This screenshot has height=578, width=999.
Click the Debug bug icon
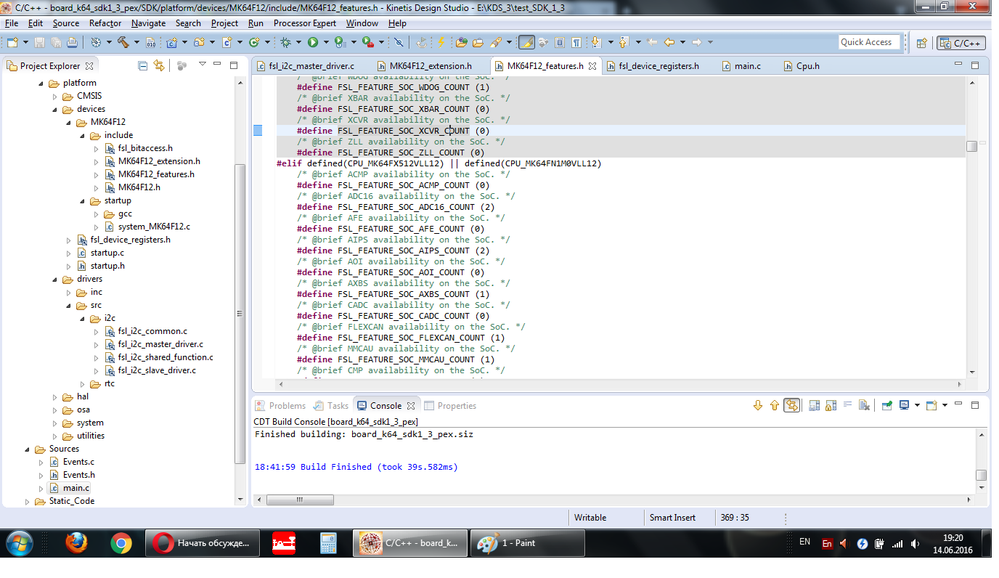(x=285, y=42)
